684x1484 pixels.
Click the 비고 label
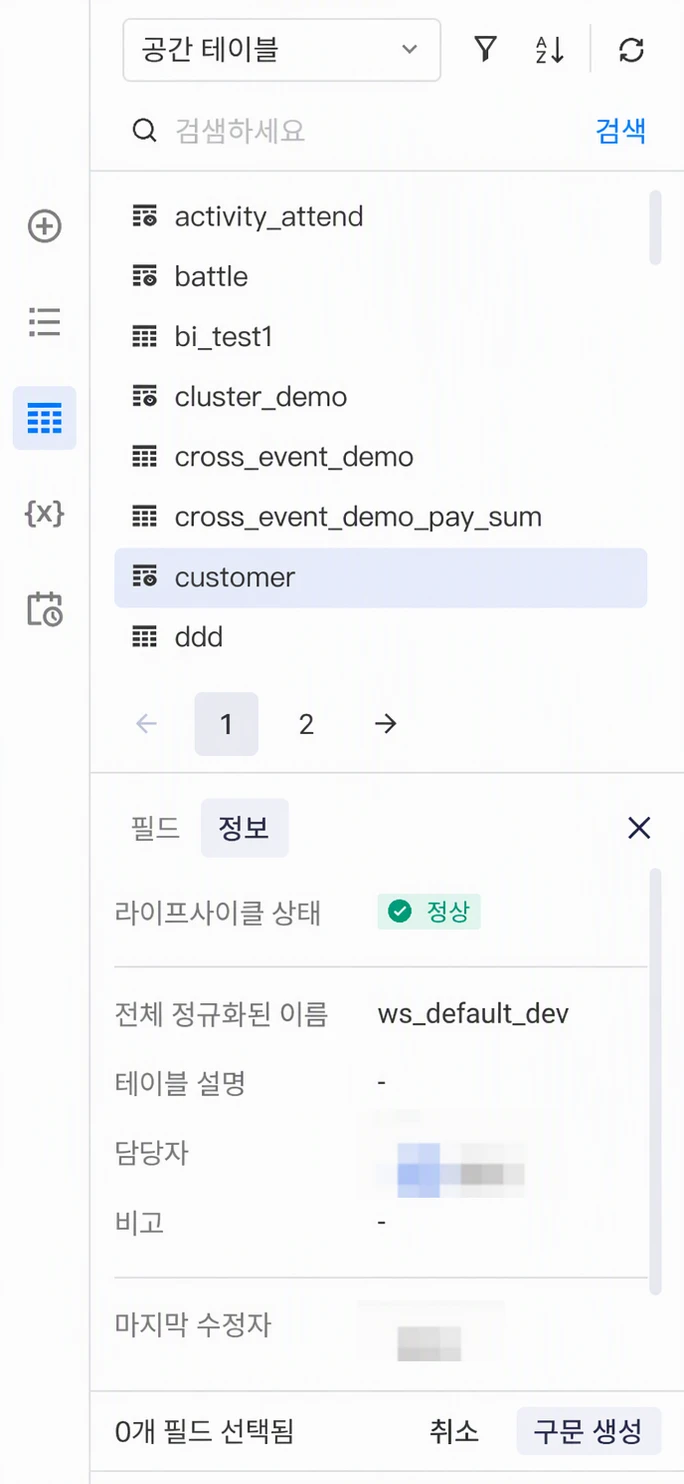coord(139,1222)
